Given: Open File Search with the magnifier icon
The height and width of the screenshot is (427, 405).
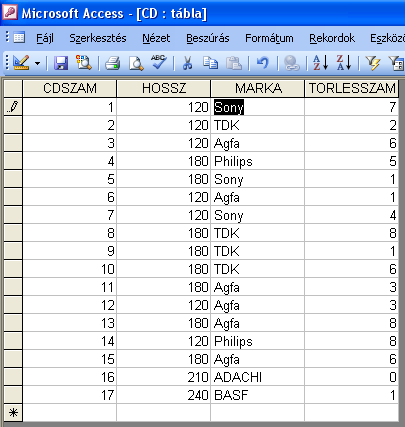Looking at the screenshot, I should tap(83, 62).
